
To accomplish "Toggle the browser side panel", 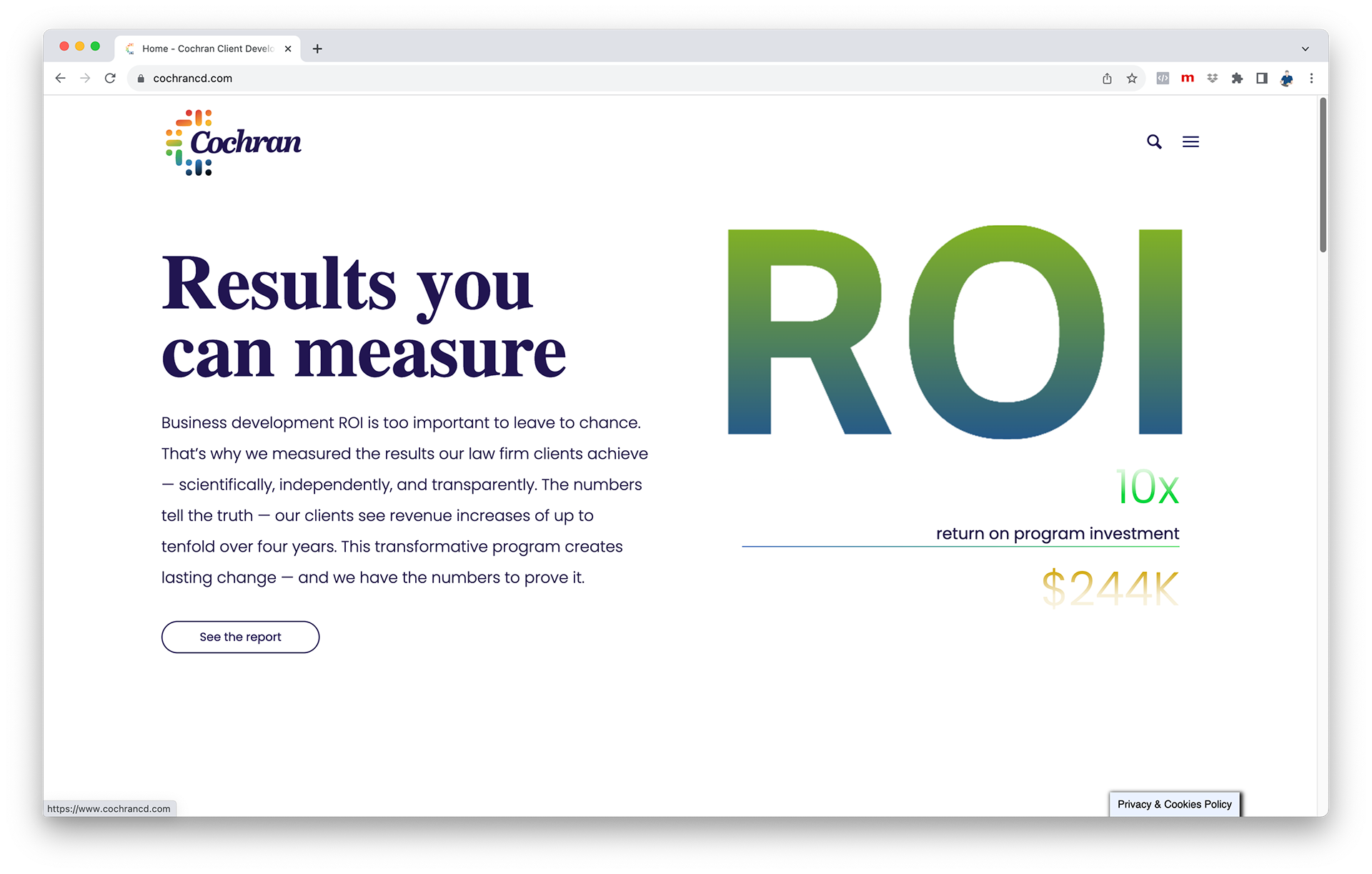I will 1262,79.
